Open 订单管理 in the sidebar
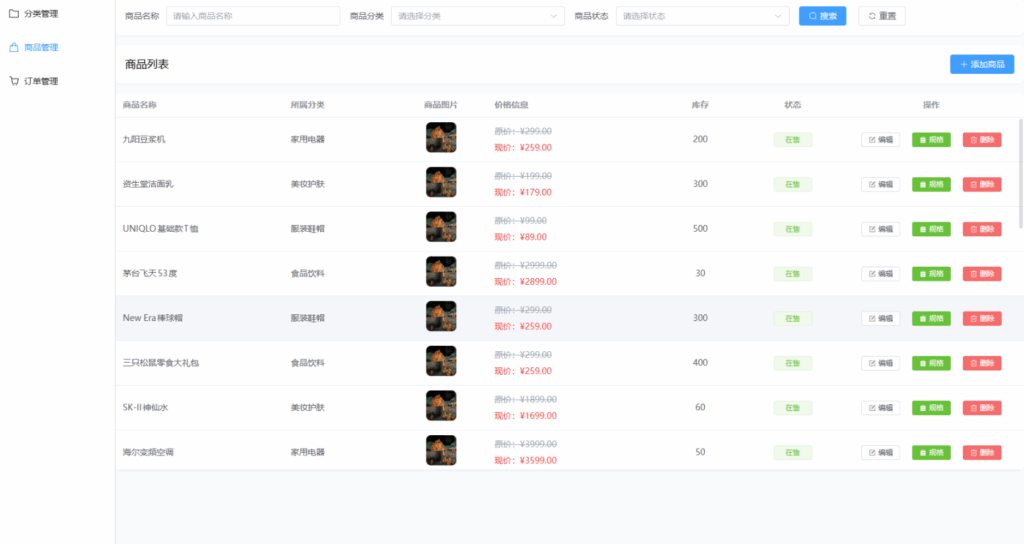This screenshot has width=1024, height=544. coord(40,81)
